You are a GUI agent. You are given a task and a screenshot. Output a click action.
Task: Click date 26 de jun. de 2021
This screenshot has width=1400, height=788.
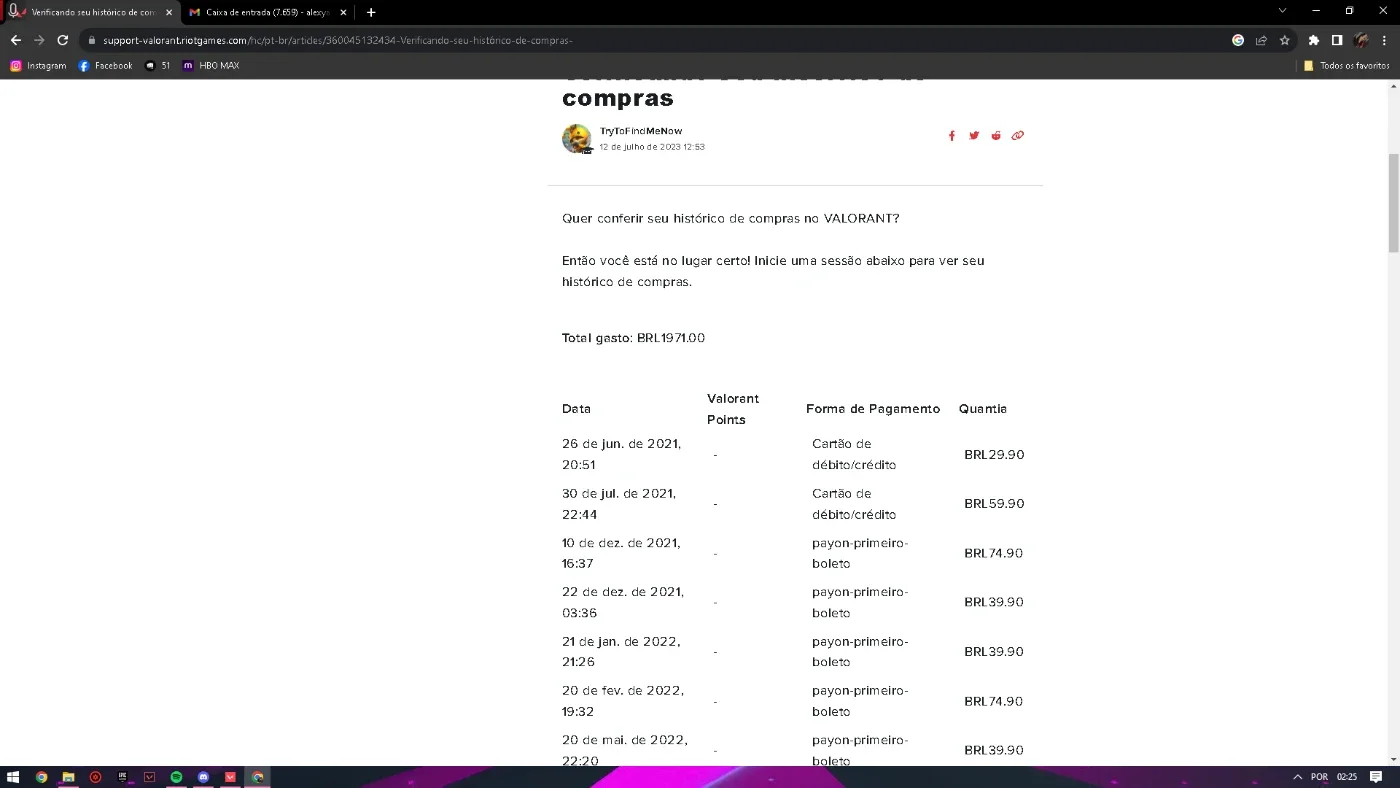(x=622, y=454)
